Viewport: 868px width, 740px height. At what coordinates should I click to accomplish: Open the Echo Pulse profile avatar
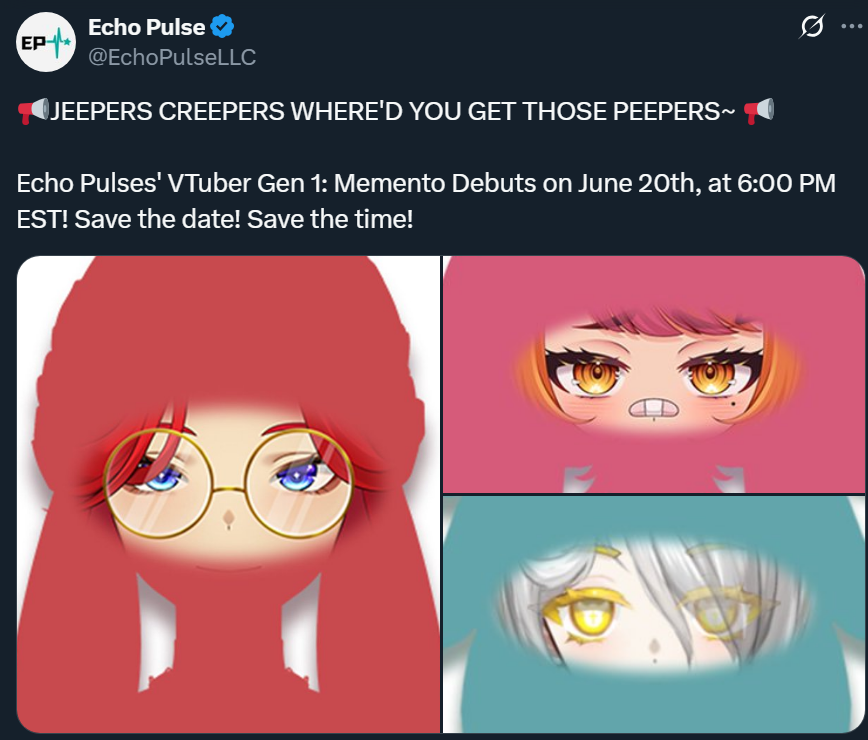[x=46, y=42]
